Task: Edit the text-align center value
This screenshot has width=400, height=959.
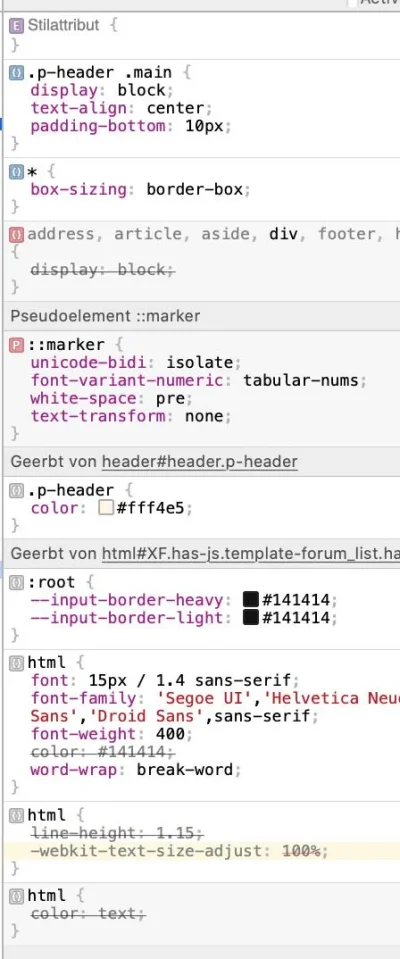Action: [x=175, y=109]
